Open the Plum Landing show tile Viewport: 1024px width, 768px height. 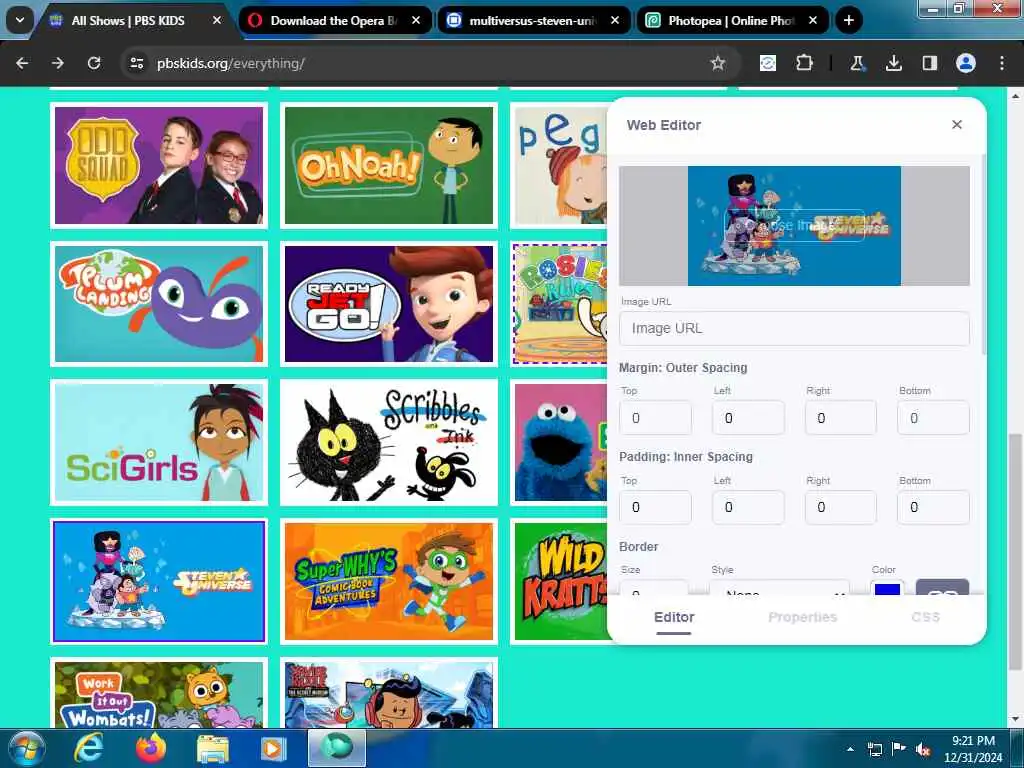[159, 304]
